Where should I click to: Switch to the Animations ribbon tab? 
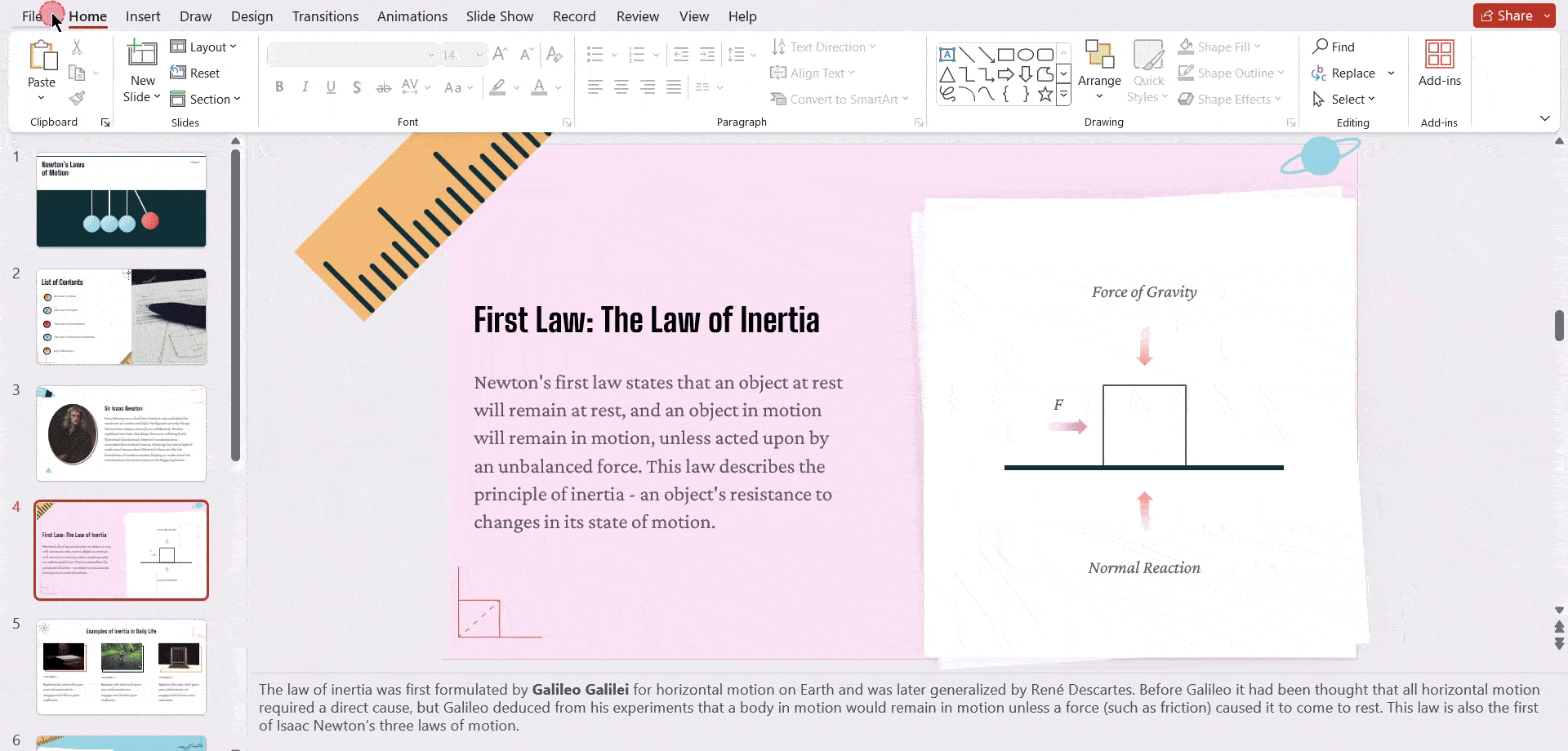tap(412, 16)
